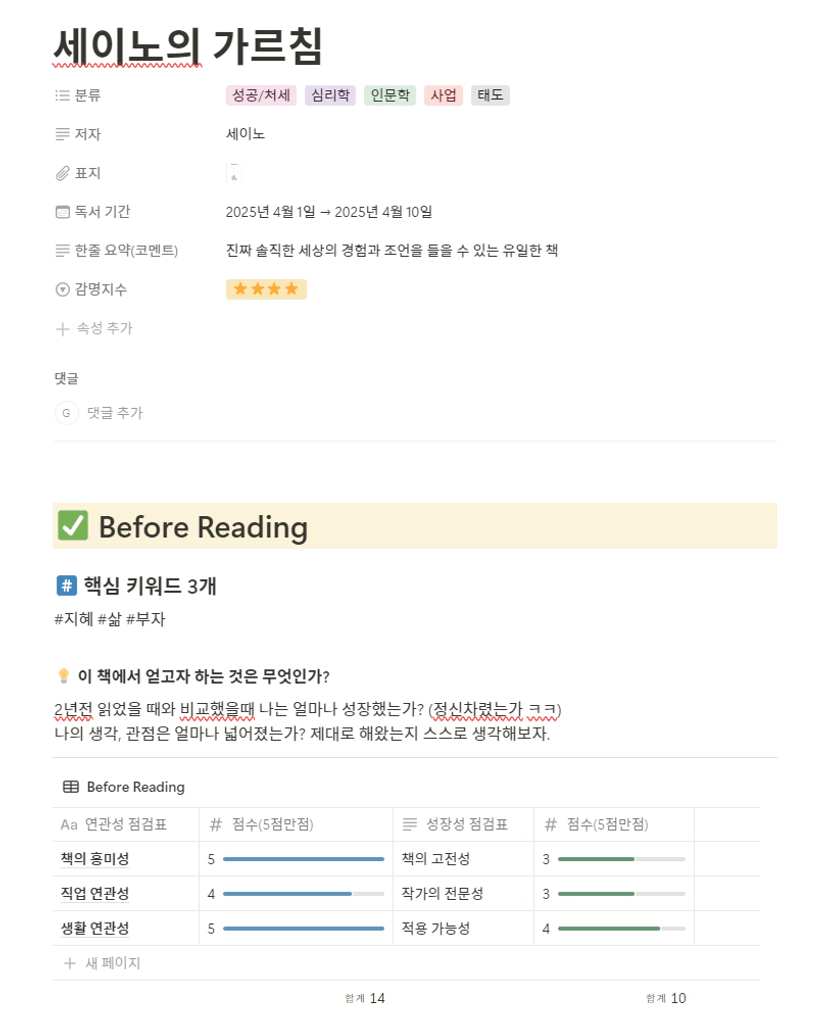This screenshot has width=827, height=1019.
Task: Click the G avatar in comments
Action: [x=66, y=413]
